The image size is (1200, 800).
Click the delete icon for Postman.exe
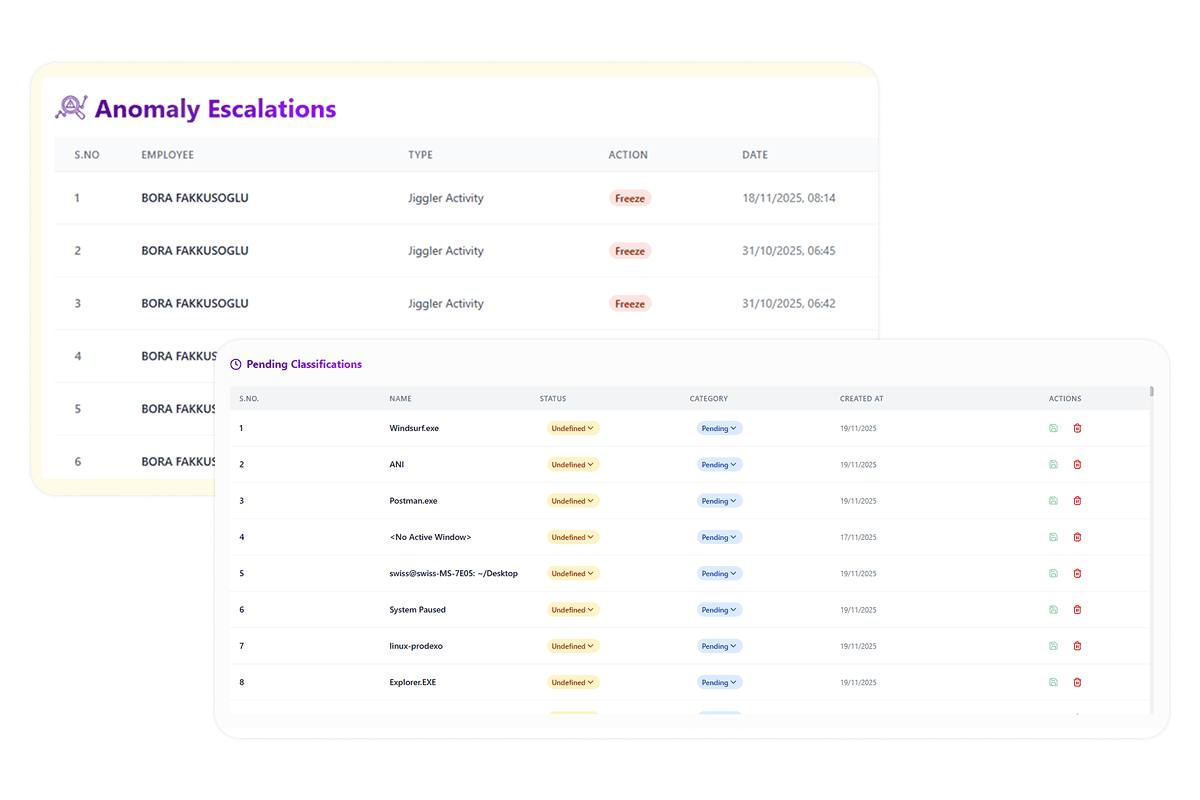point(1077,501)
